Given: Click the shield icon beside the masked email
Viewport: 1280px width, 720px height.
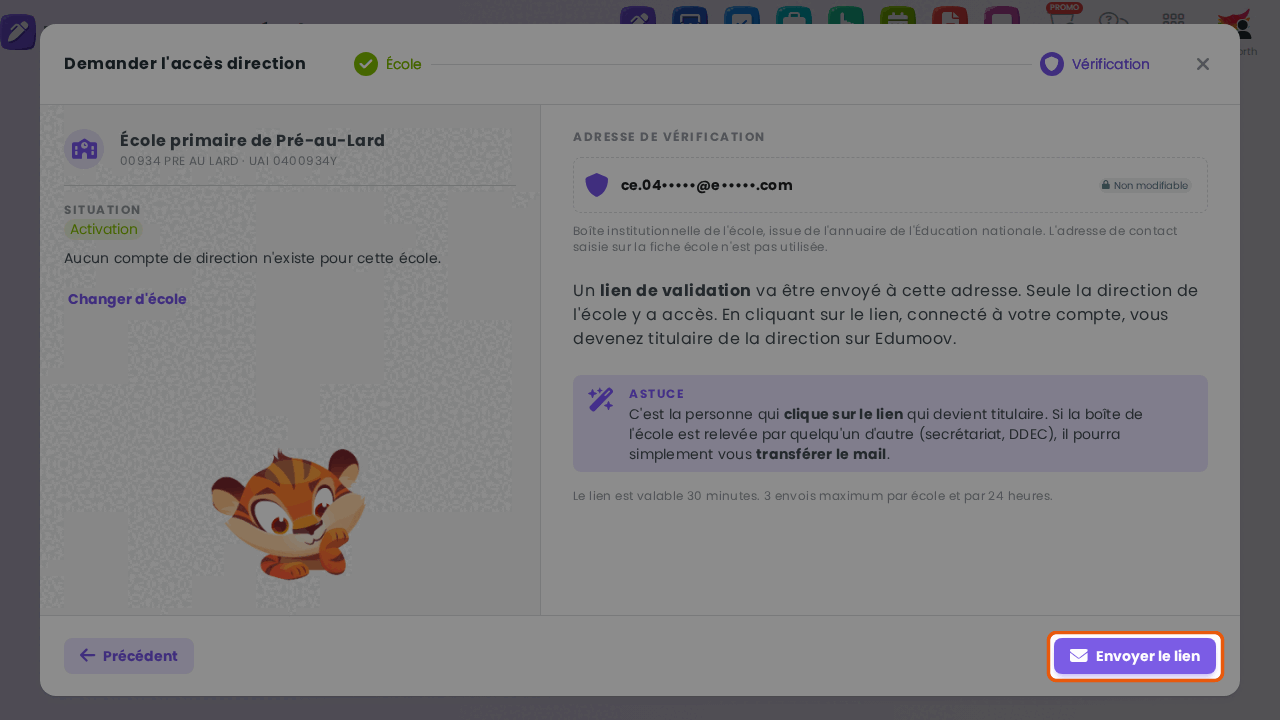Looking at the screenshot, I should (597, 185).
